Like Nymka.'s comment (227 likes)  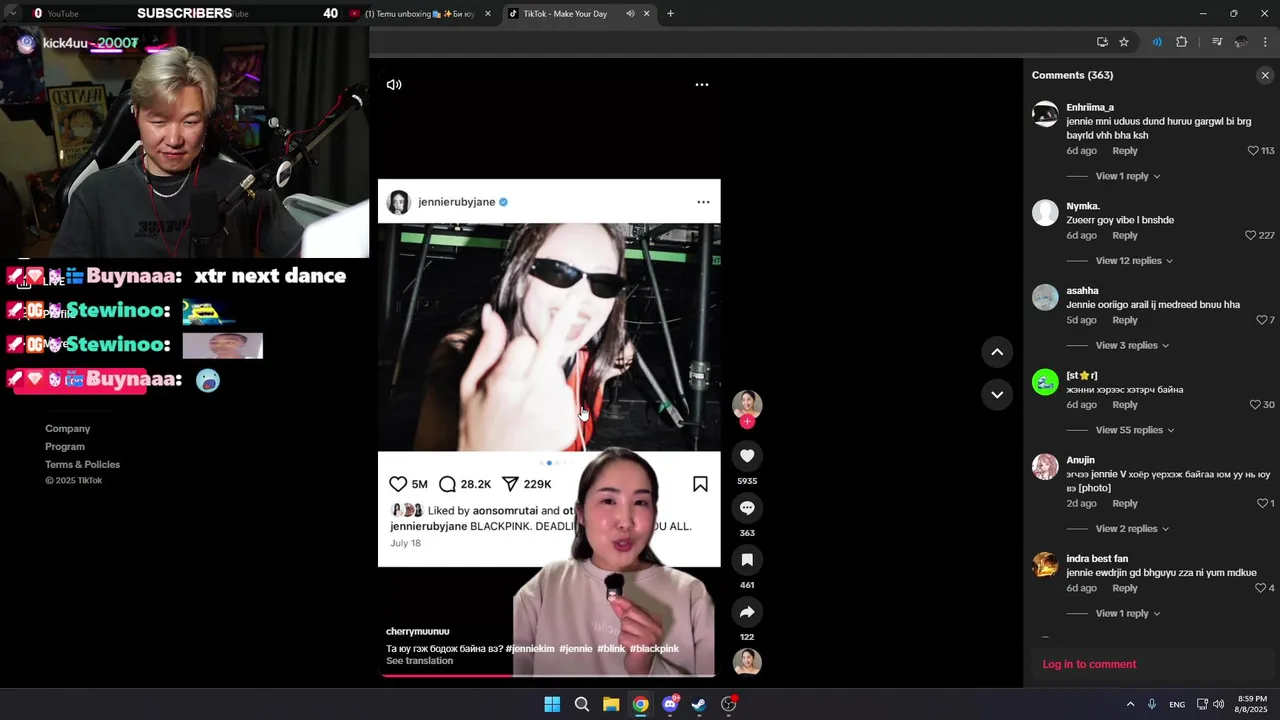(1250, 236)
